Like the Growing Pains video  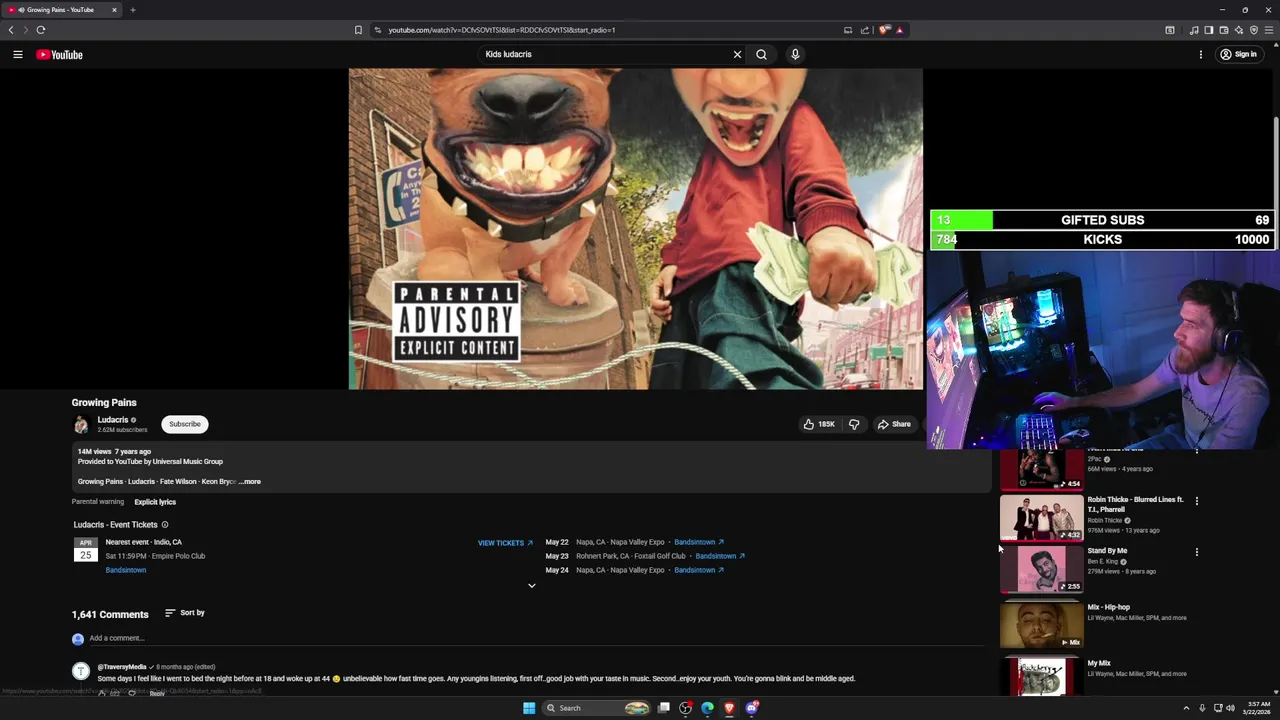click(x=818, y=424)
